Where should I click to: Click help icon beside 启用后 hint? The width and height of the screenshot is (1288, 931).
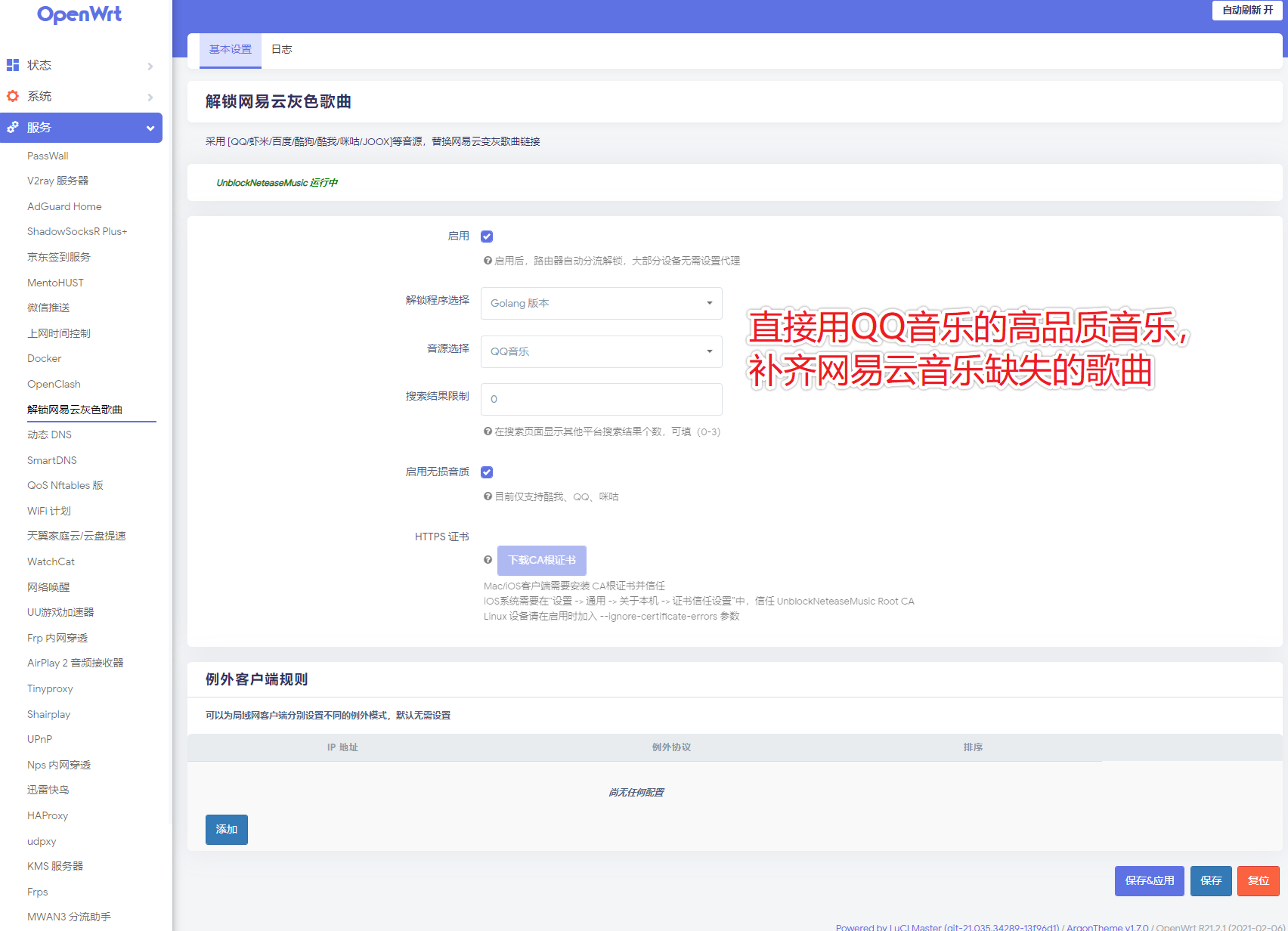[488, 260]
